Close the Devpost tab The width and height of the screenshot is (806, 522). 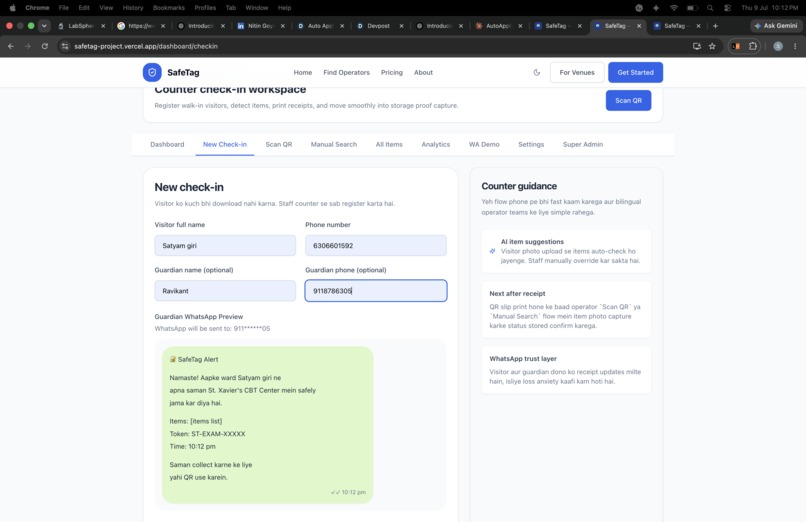[401, 26]
